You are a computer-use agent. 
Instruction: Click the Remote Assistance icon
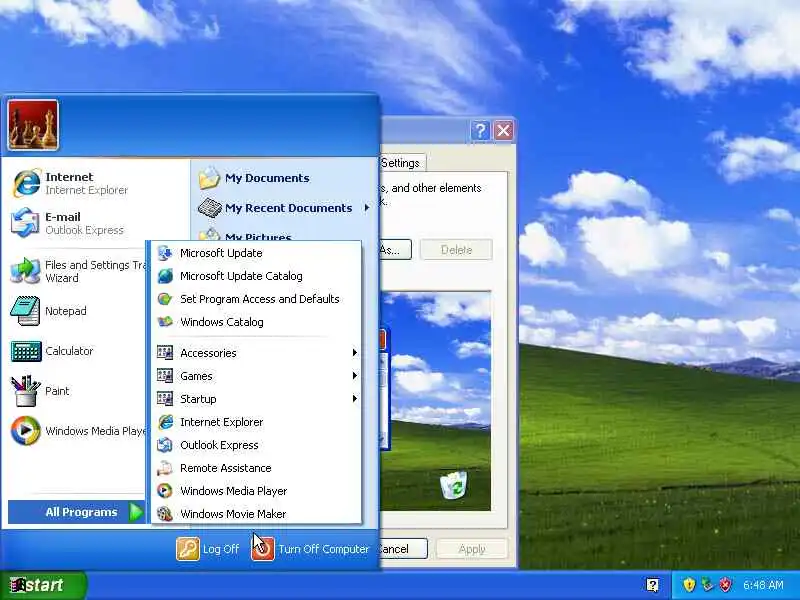(x=165, y=468)
